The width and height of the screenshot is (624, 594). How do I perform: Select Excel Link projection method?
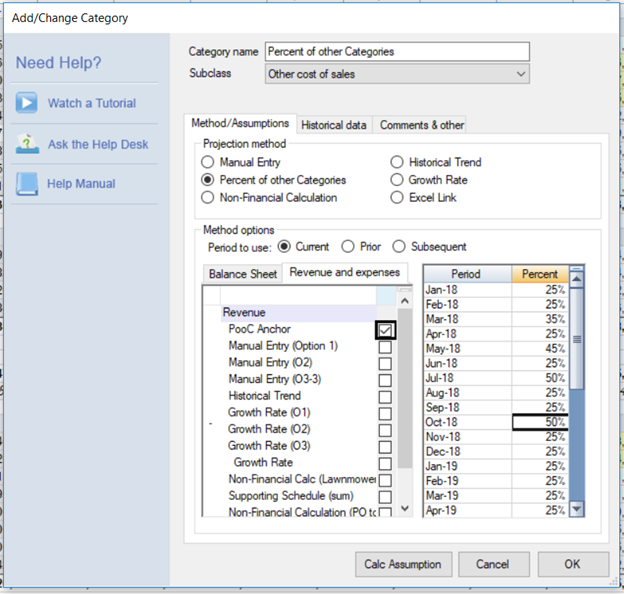397,197
